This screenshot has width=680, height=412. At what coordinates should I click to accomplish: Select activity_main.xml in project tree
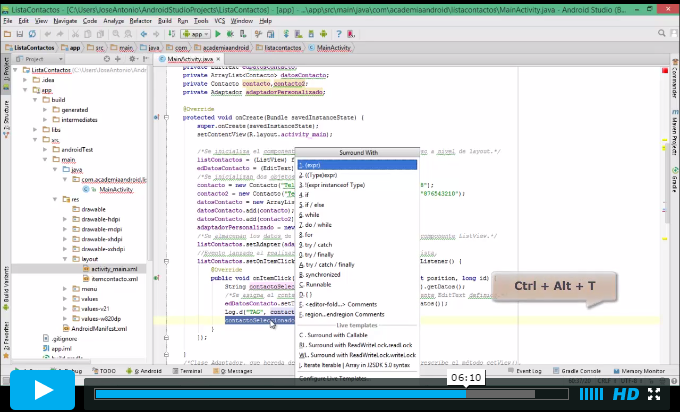click(x=114, y=269)
